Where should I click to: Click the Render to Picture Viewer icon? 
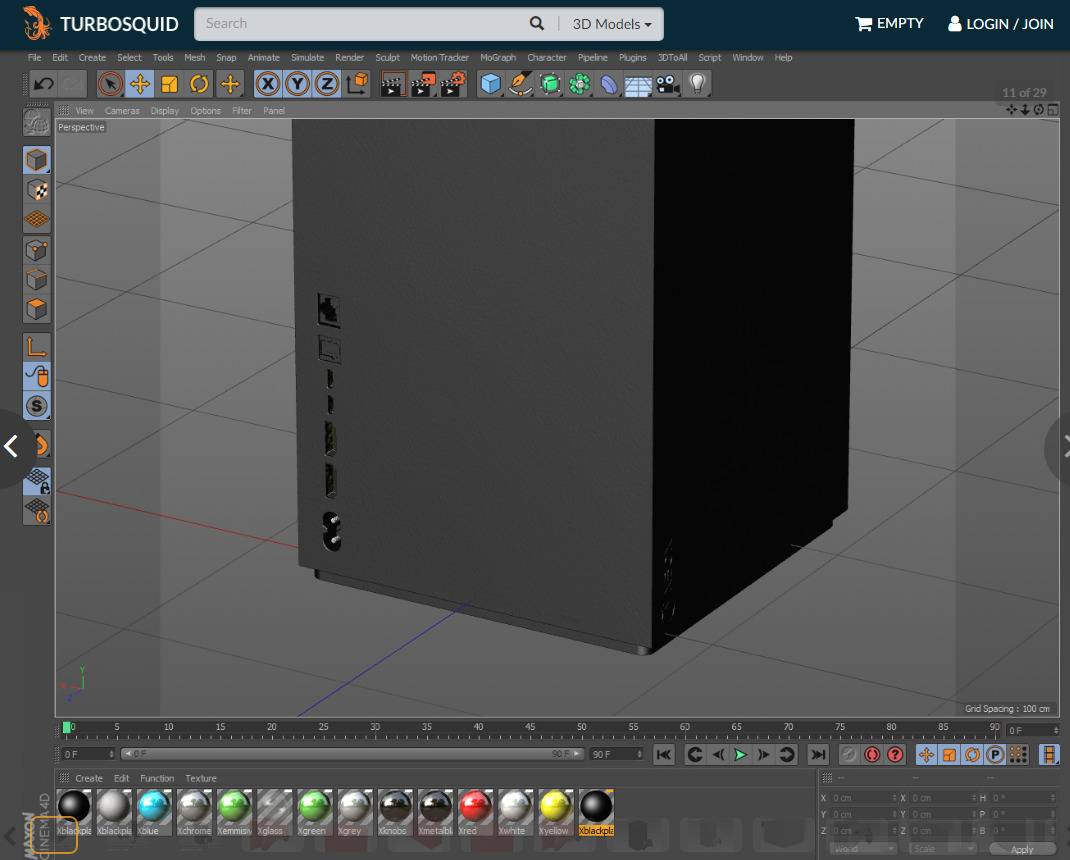423,84
